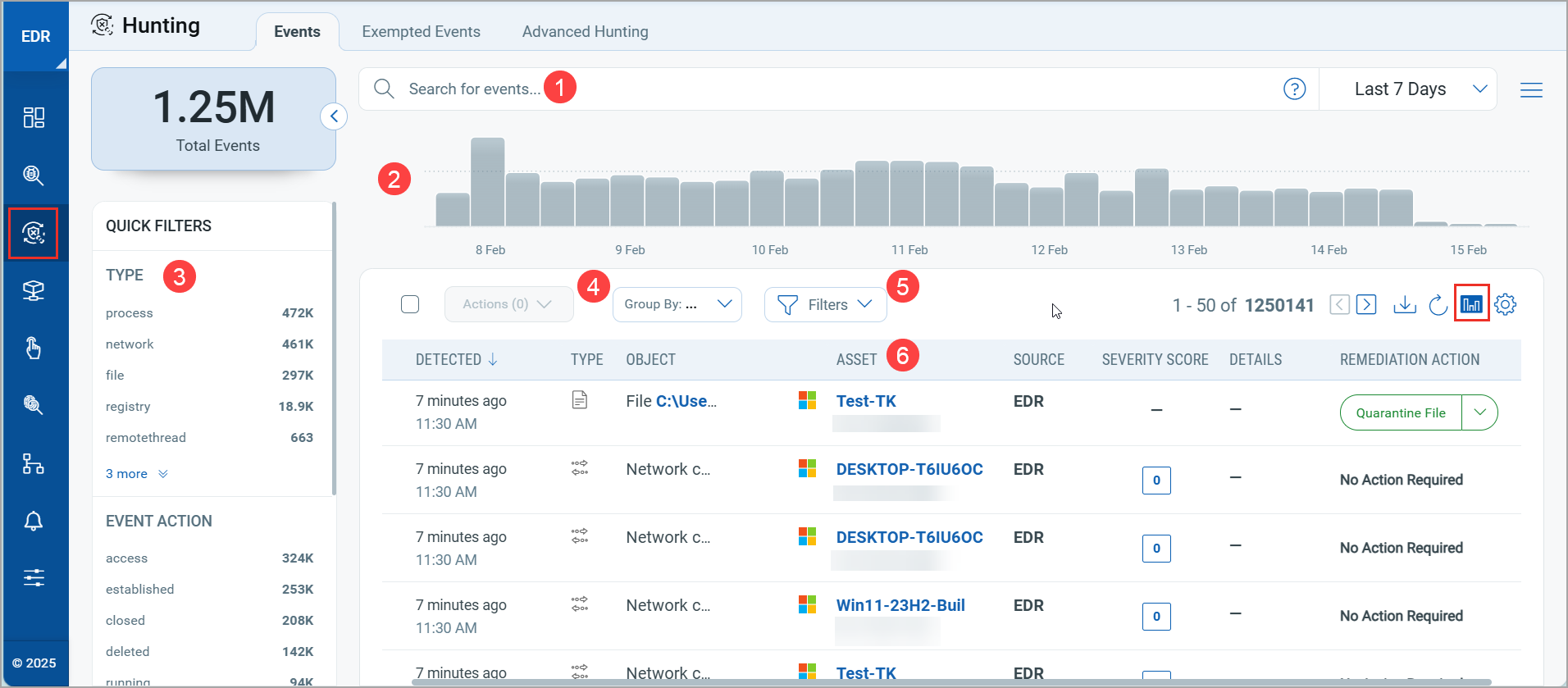Open the touch pointer icon in the sidebar
Viewport: 1568px width, 688px height.
click(x=34, y=348)
